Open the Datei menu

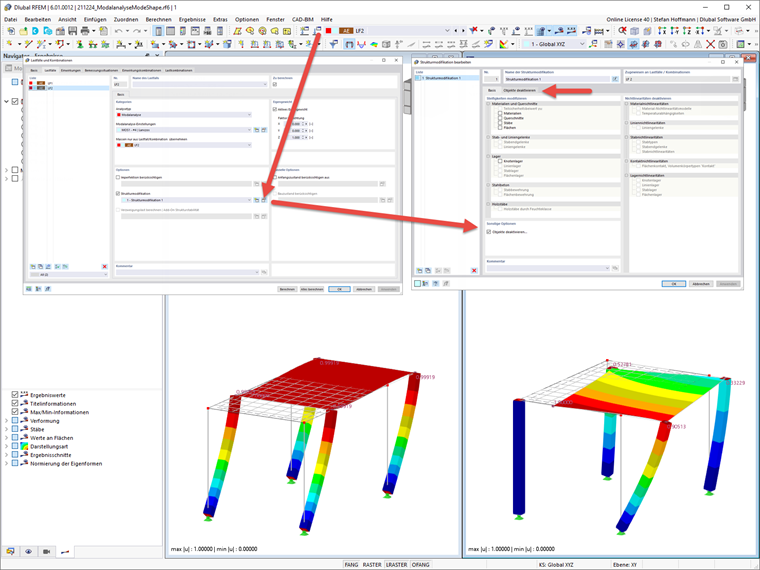[x=11, y=19]
